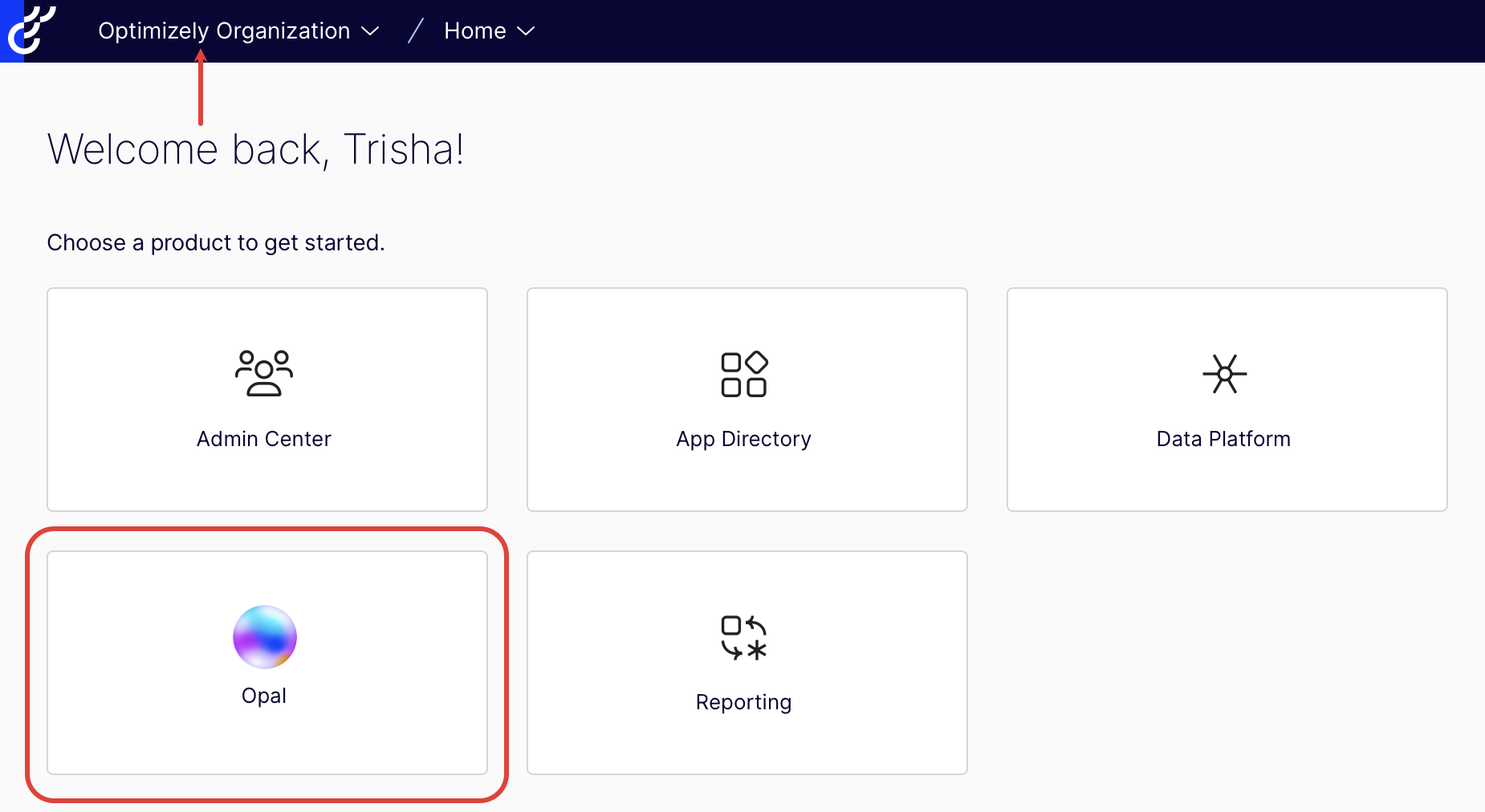
Task: Click the Data Platform asterisk icon
Action: (x=1224, y=372)
